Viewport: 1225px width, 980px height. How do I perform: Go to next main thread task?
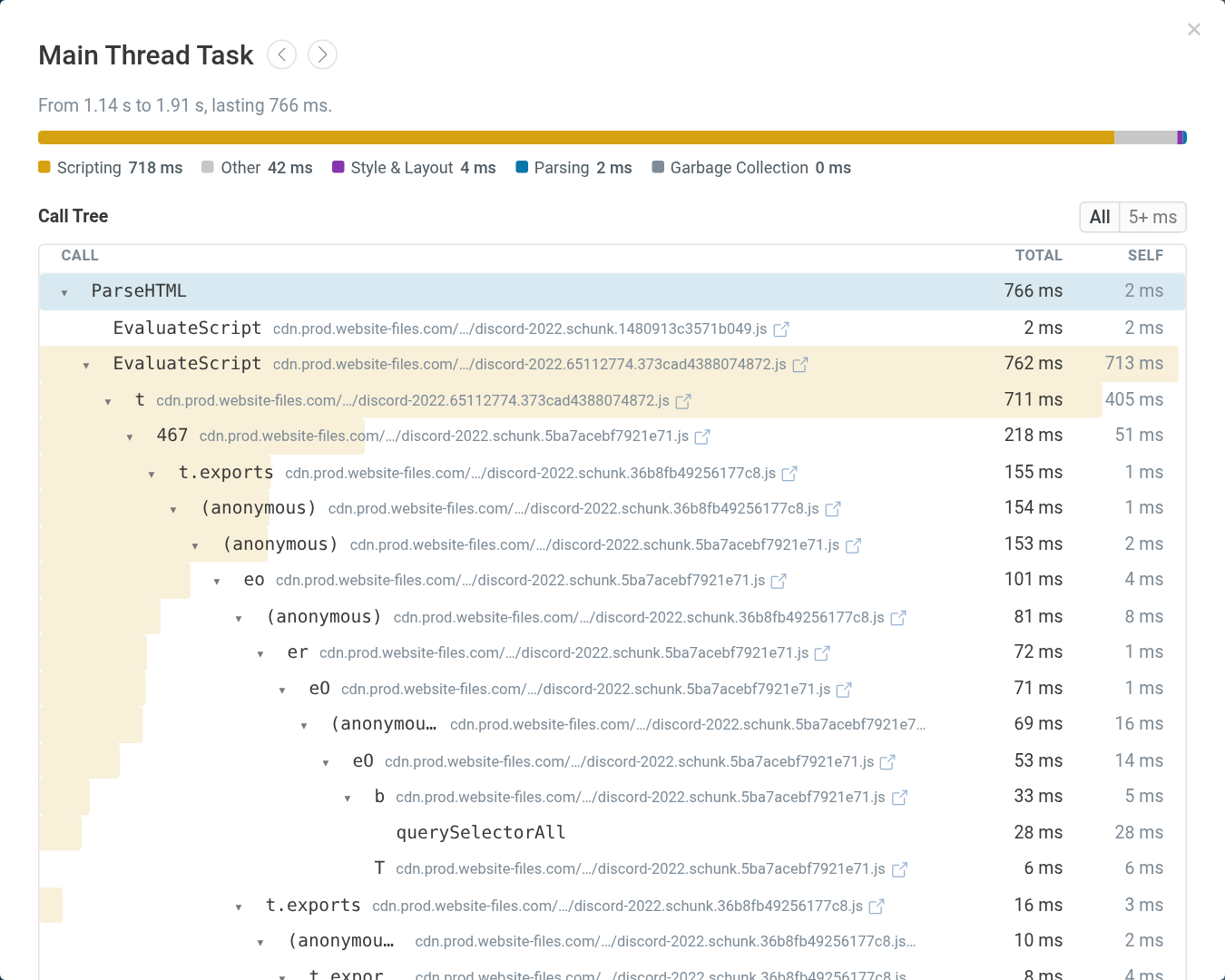tap(322, 55)
